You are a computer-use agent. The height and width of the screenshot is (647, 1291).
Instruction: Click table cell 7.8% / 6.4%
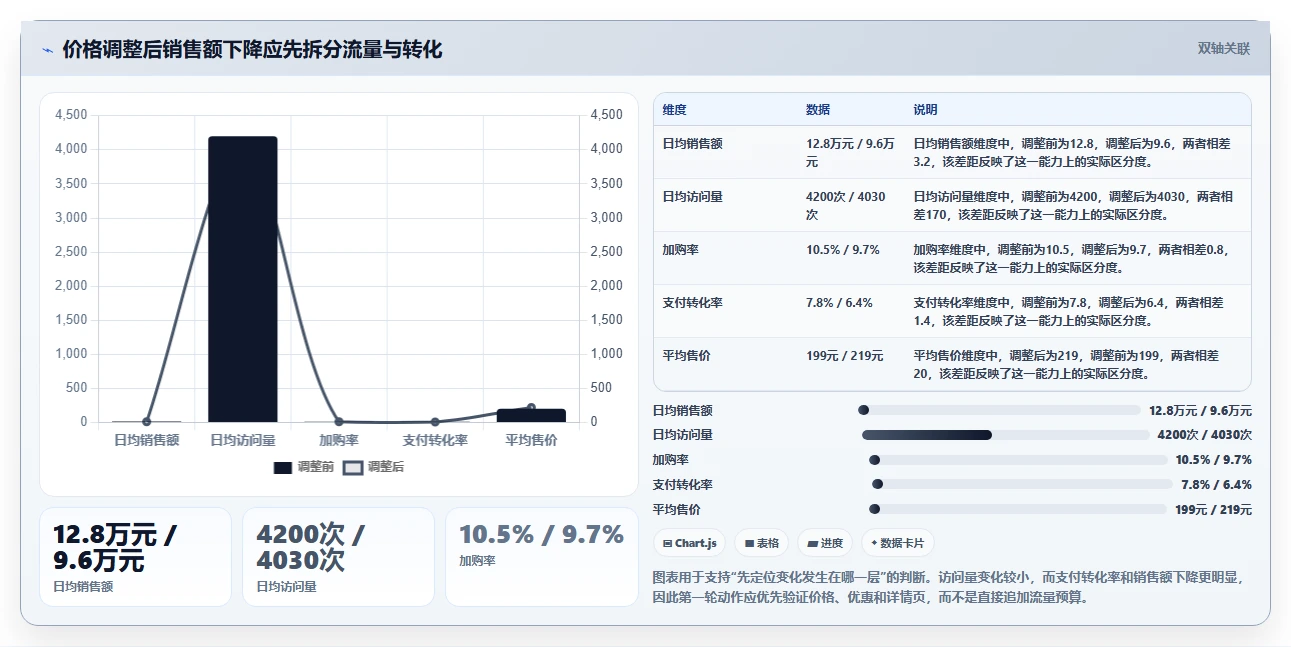coord(839,302)
